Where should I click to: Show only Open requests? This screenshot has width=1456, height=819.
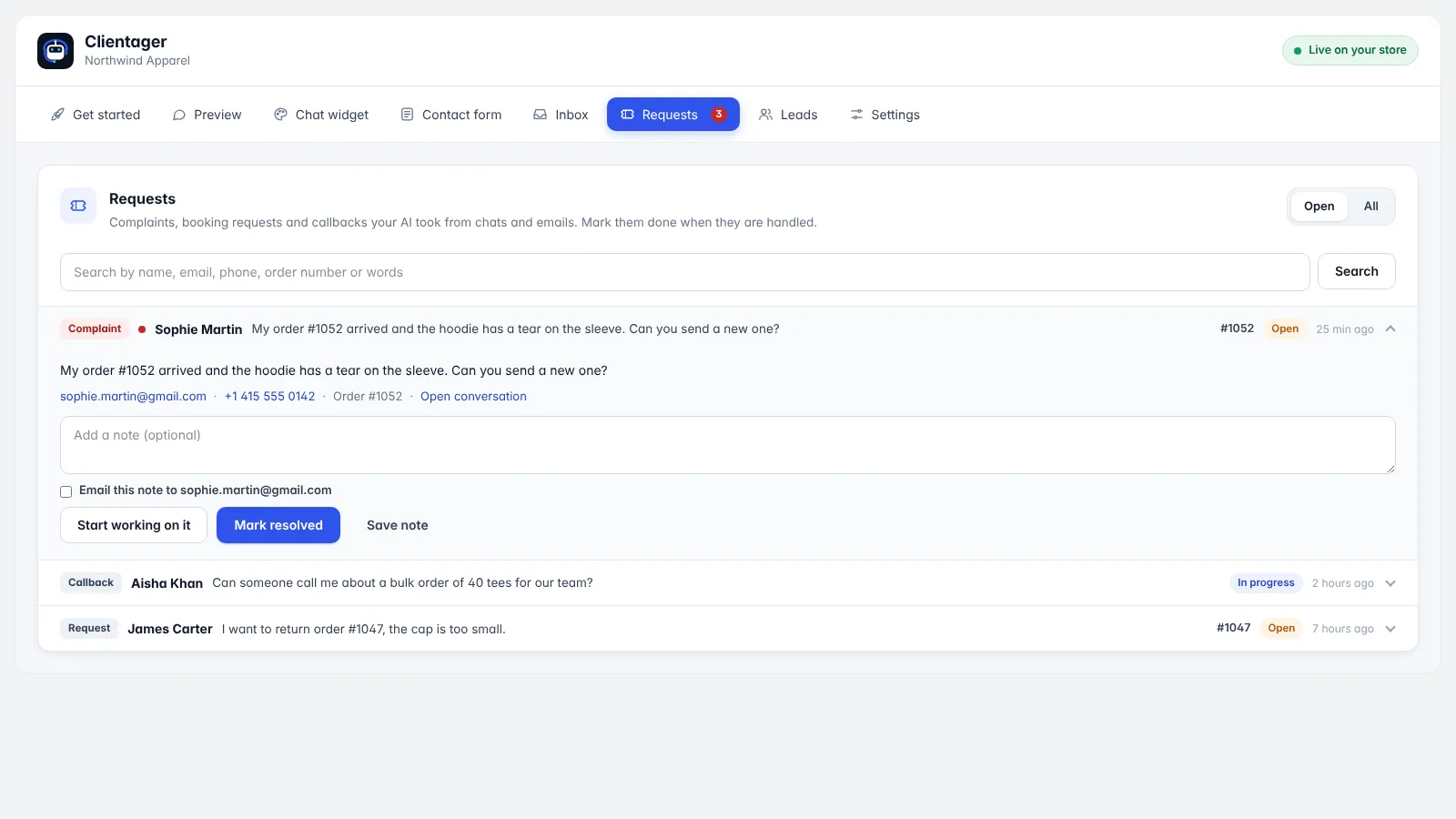coord(1319,207)
